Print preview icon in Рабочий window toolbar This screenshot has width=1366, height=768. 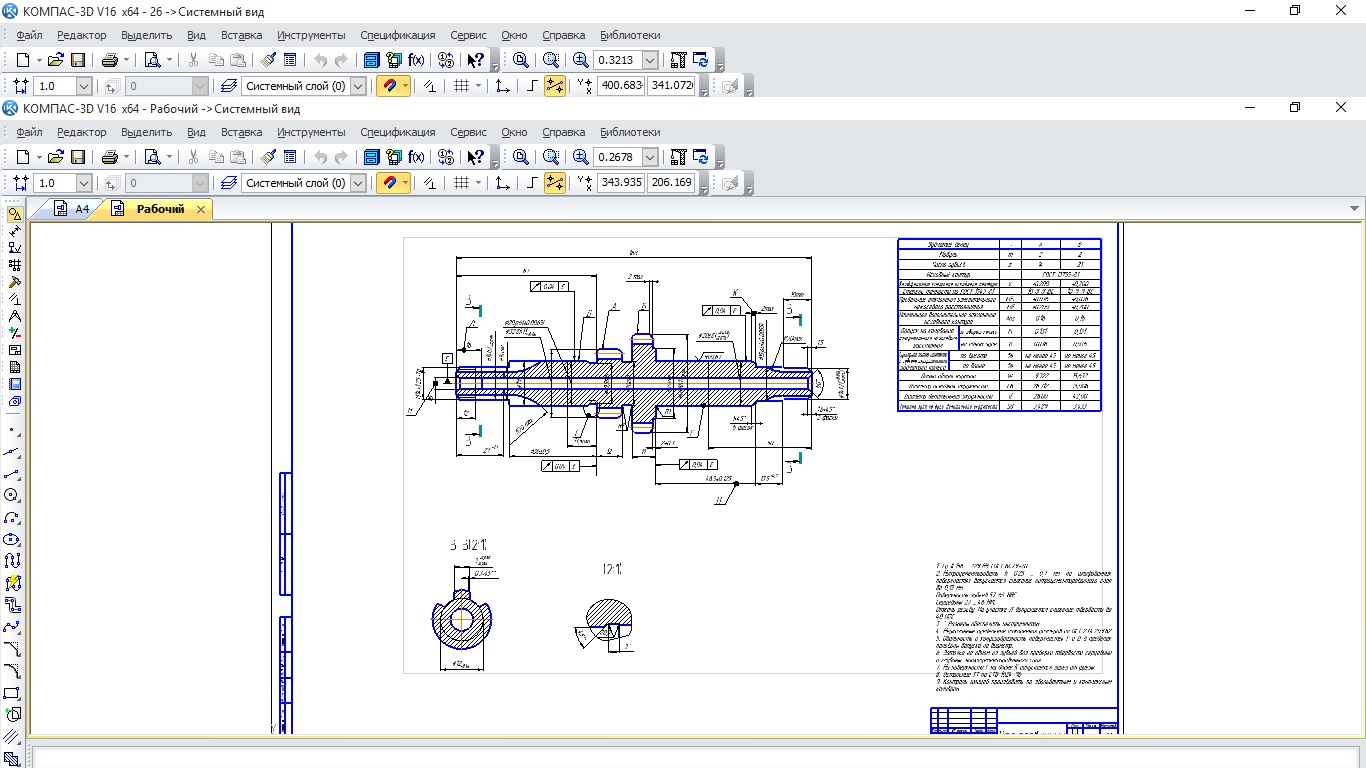[x=153, y=157]
